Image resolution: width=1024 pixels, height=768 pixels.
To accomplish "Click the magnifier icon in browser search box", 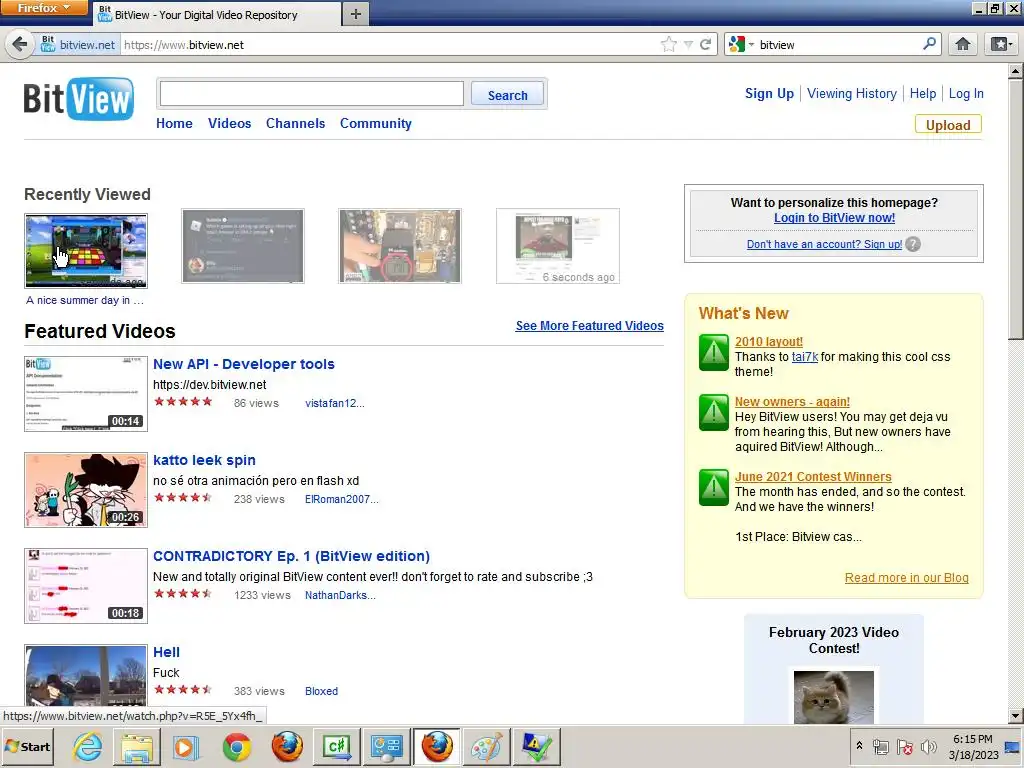I will [929, 44].
